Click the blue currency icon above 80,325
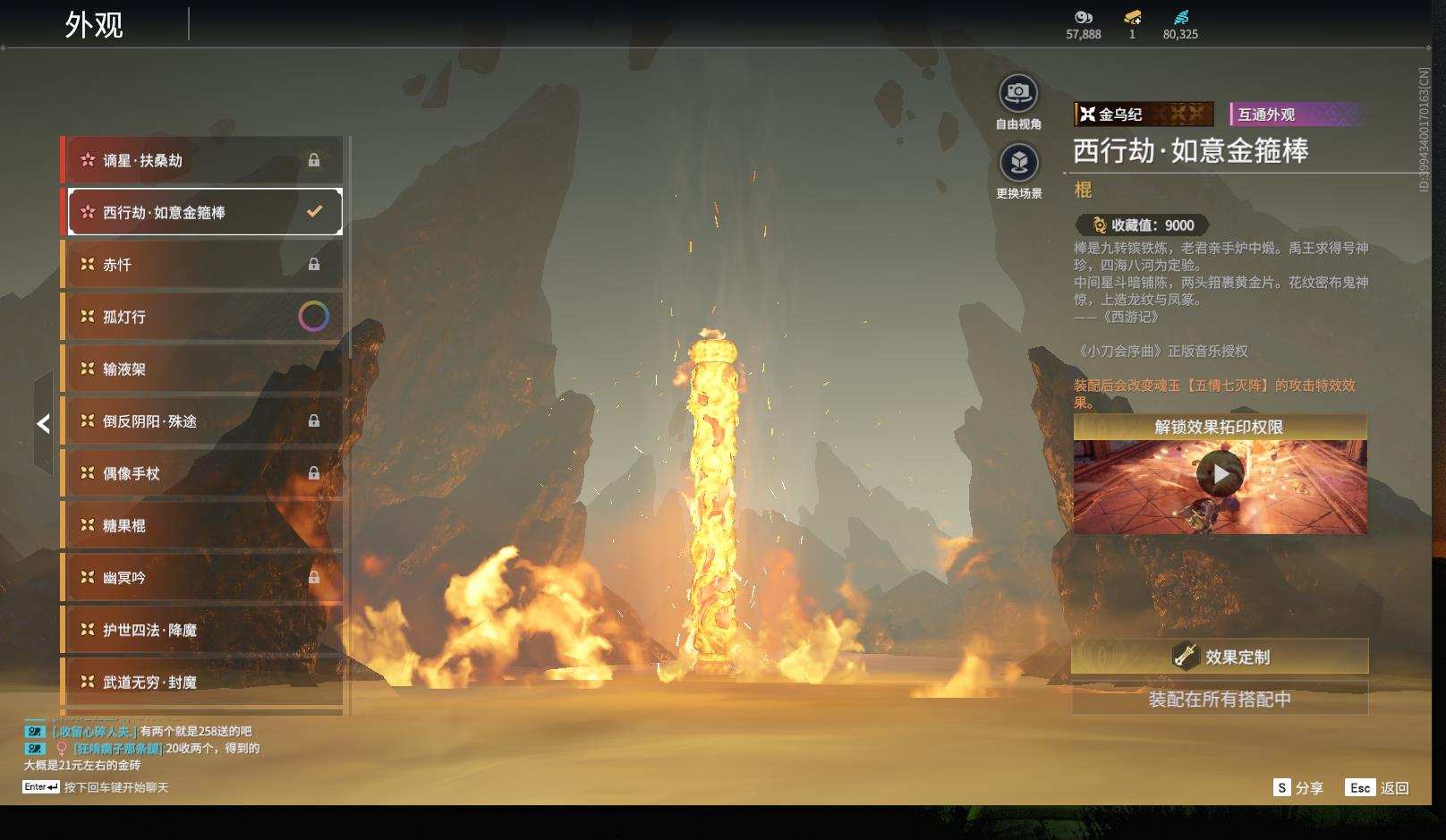 click(x=1181, y=17)
